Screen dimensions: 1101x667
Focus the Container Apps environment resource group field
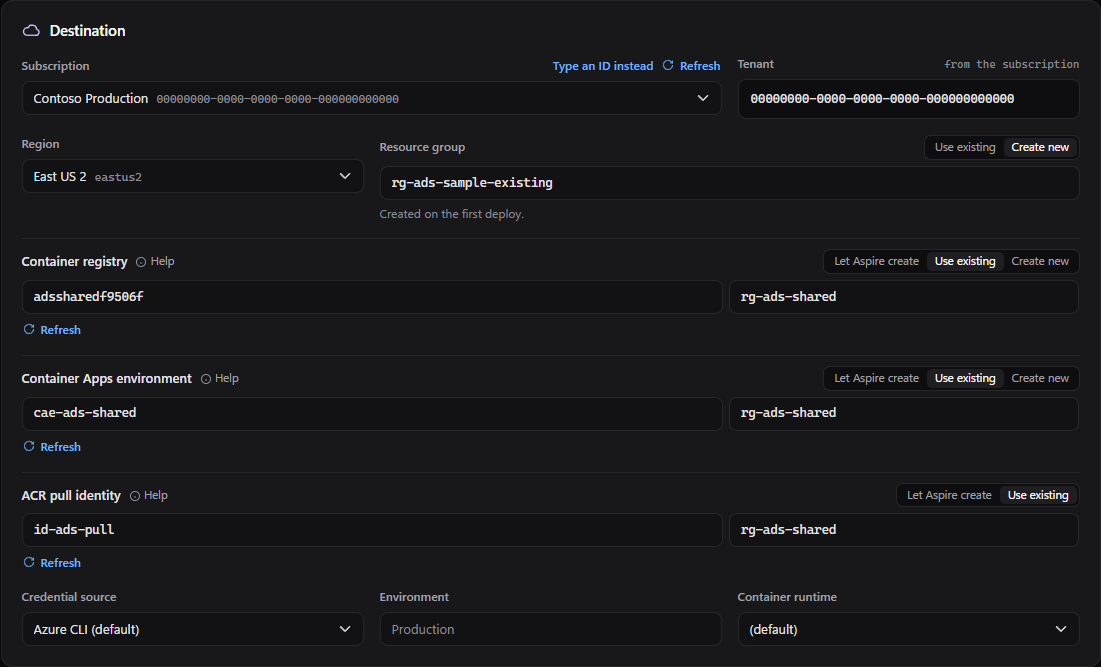tap(904, 414)
